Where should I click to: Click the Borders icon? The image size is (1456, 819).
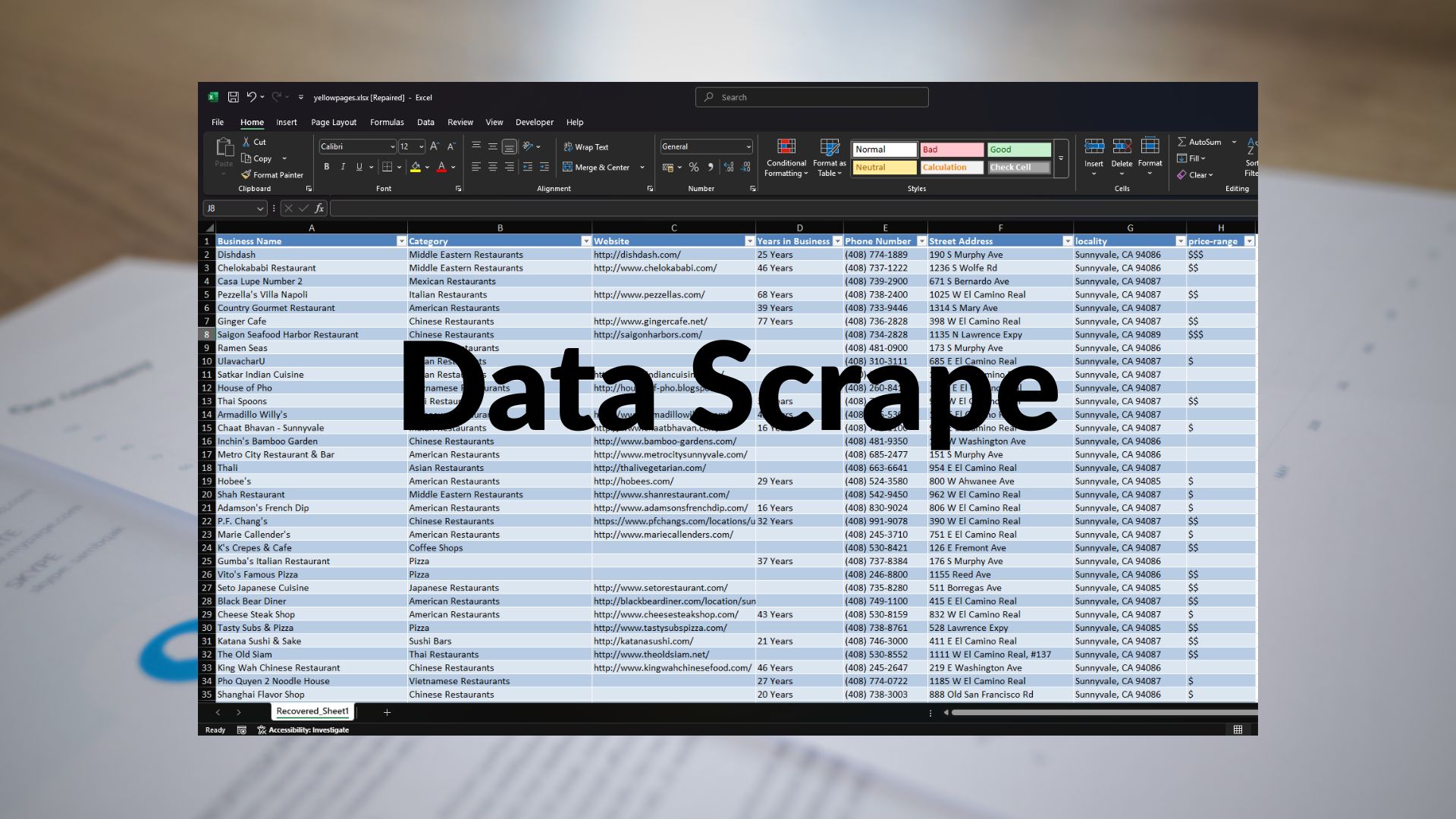point(388,168)
